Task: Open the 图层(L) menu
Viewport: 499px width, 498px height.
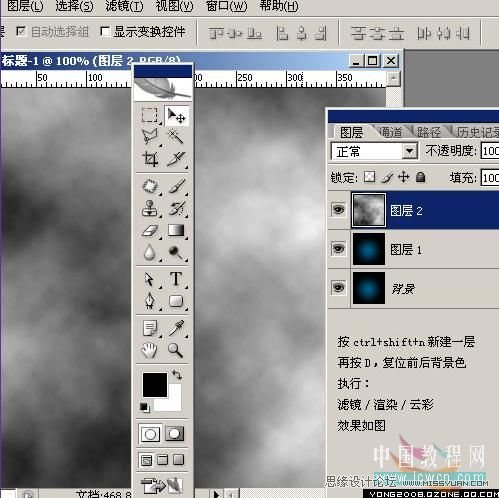Action: coord(25,6)
